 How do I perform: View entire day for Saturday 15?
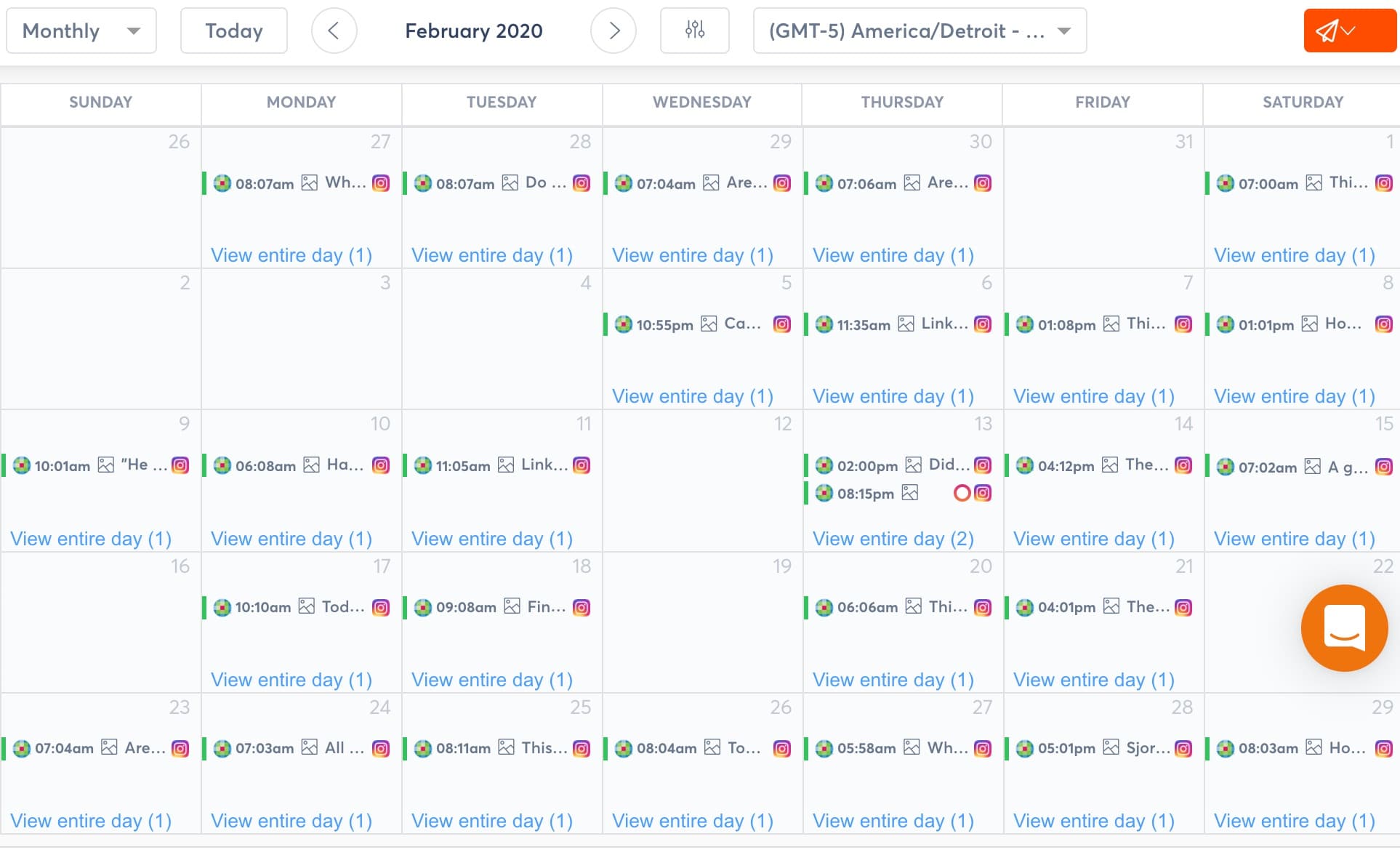(1295, 539)
